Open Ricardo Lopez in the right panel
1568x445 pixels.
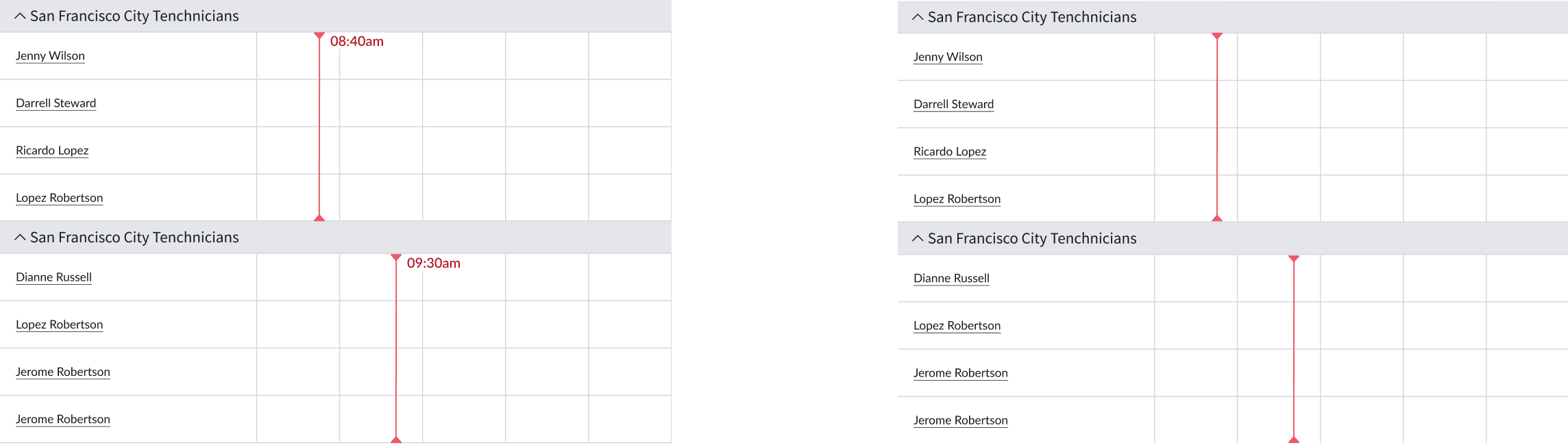tap(950, 151)
